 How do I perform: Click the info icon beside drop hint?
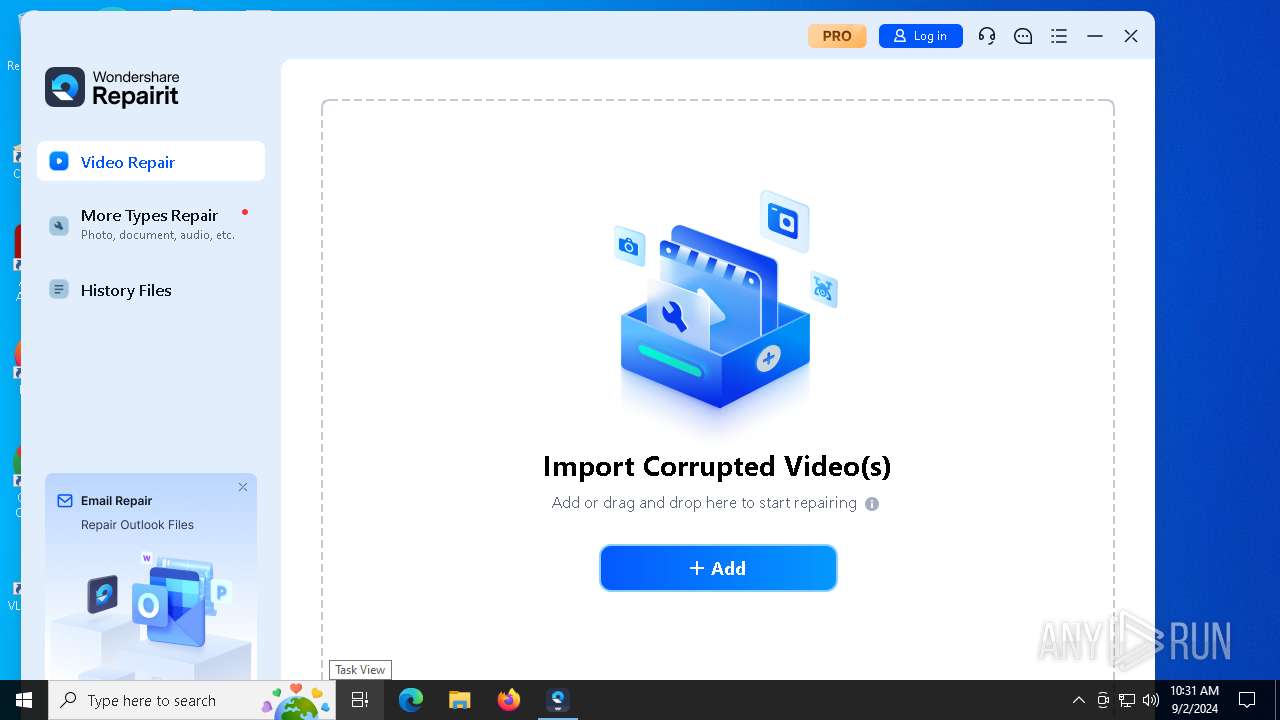click(x=872, y=504)
